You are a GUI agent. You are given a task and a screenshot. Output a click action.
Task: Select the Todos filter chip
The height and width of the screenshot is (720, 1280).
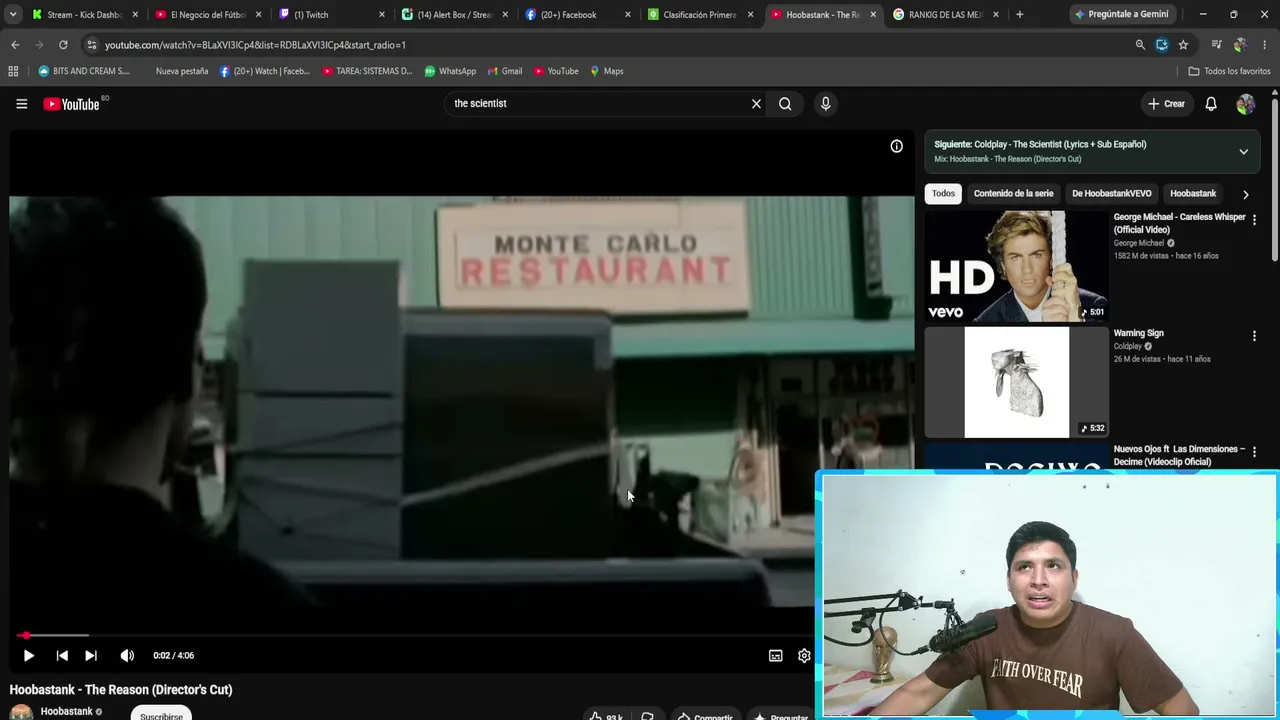[x=943, y=194]
